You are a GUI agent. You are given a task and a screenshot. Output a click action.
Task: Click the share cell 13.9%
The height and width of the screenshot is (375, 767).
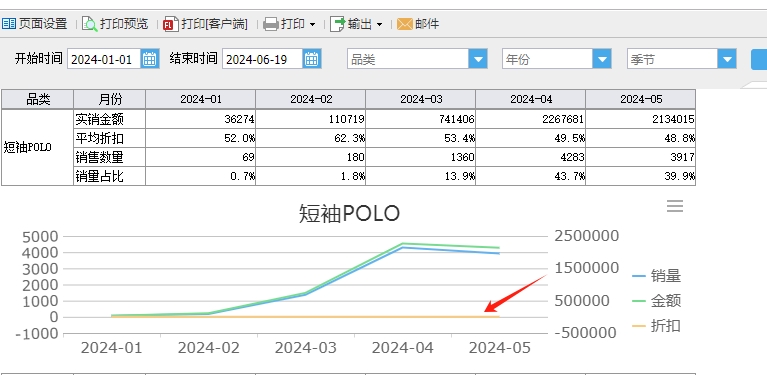point(421,176)
